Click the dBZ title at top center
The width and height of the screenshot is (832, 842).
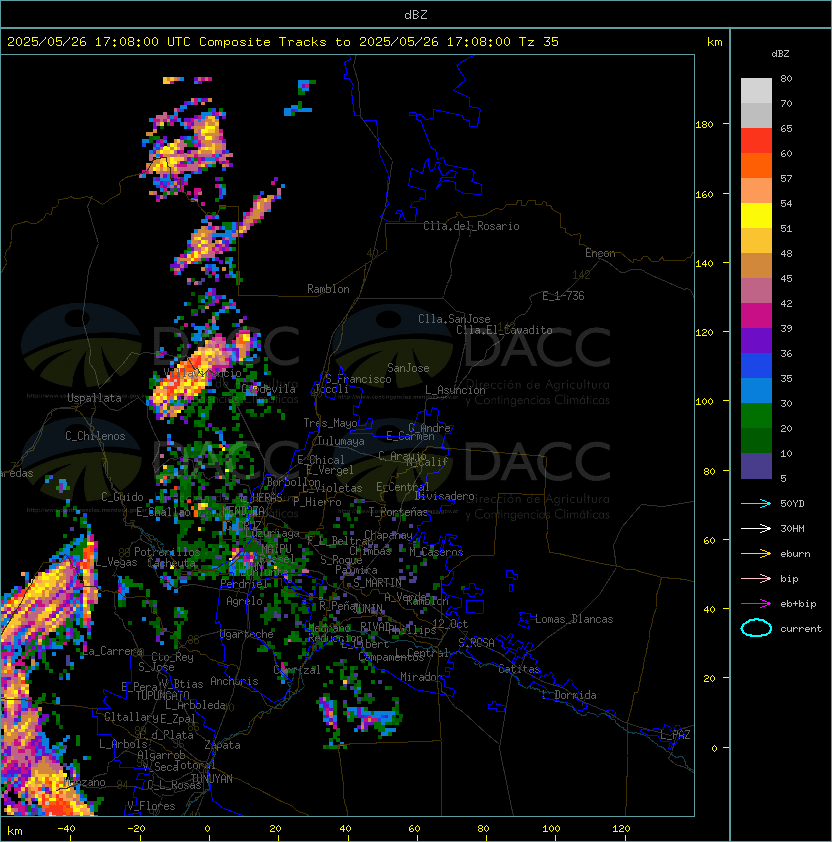point(416,14)
